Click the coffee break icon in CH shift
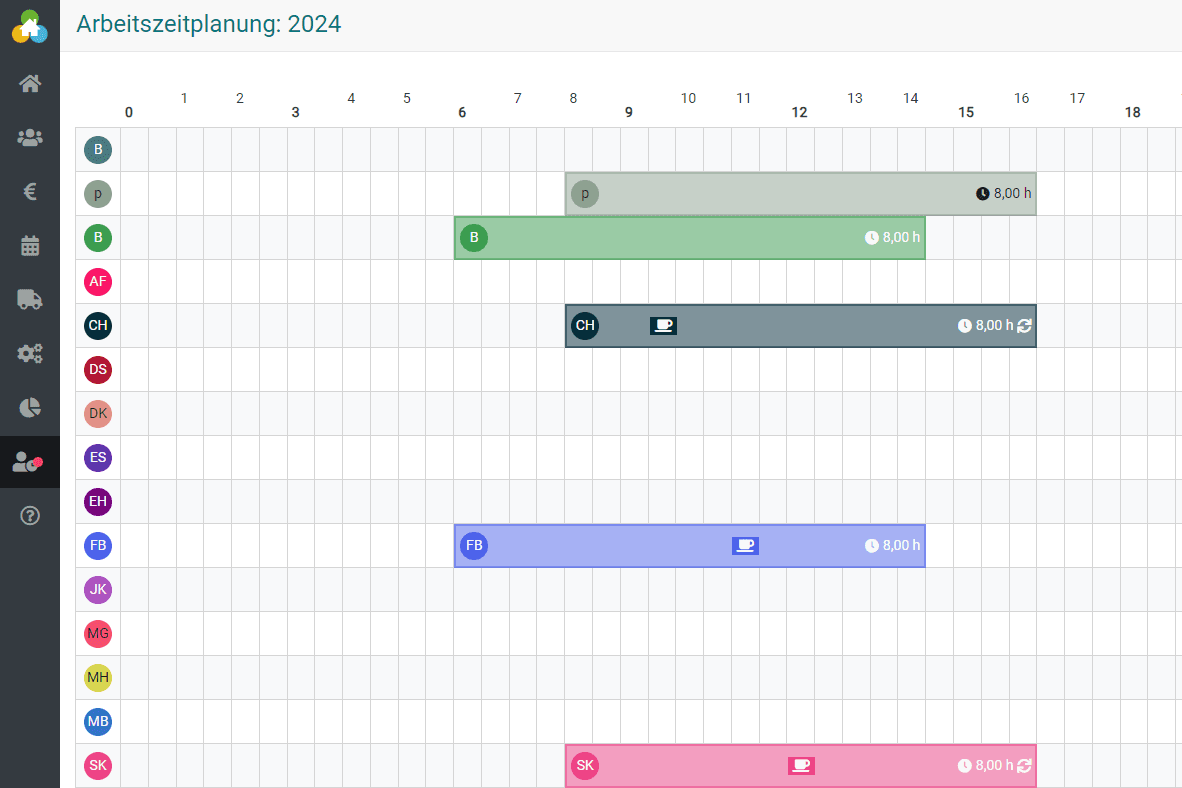The height and width of the screenshot is (788, 1182). tap(663, 326)
